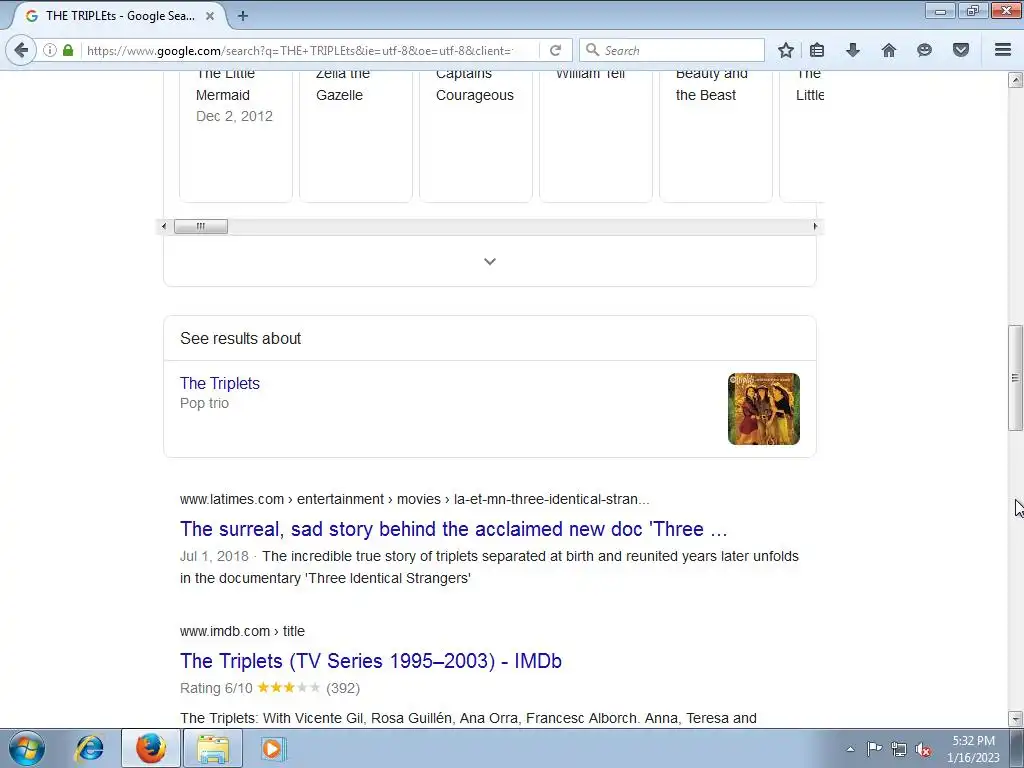Click the www.latimes.com breadcrumb URL
Image resolution: width=1024 pixels, height=768 pixels.
click(414, 499)
